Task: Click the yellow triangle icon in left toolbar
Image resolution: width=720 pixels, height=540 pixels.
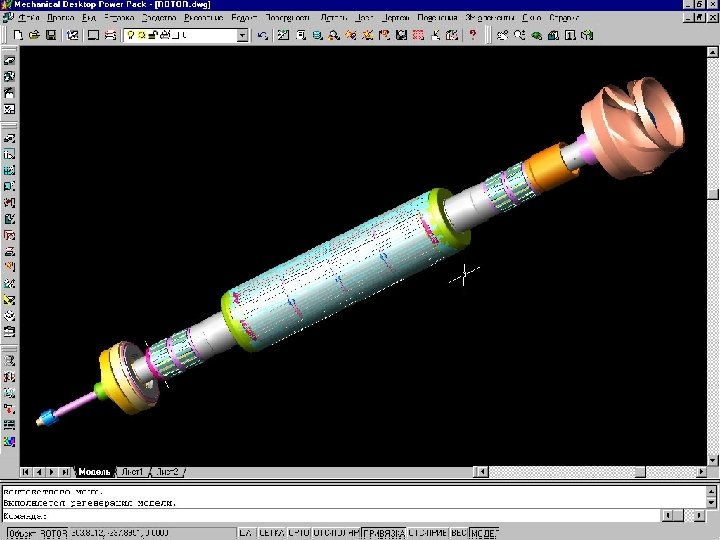Action: [9, 299]
